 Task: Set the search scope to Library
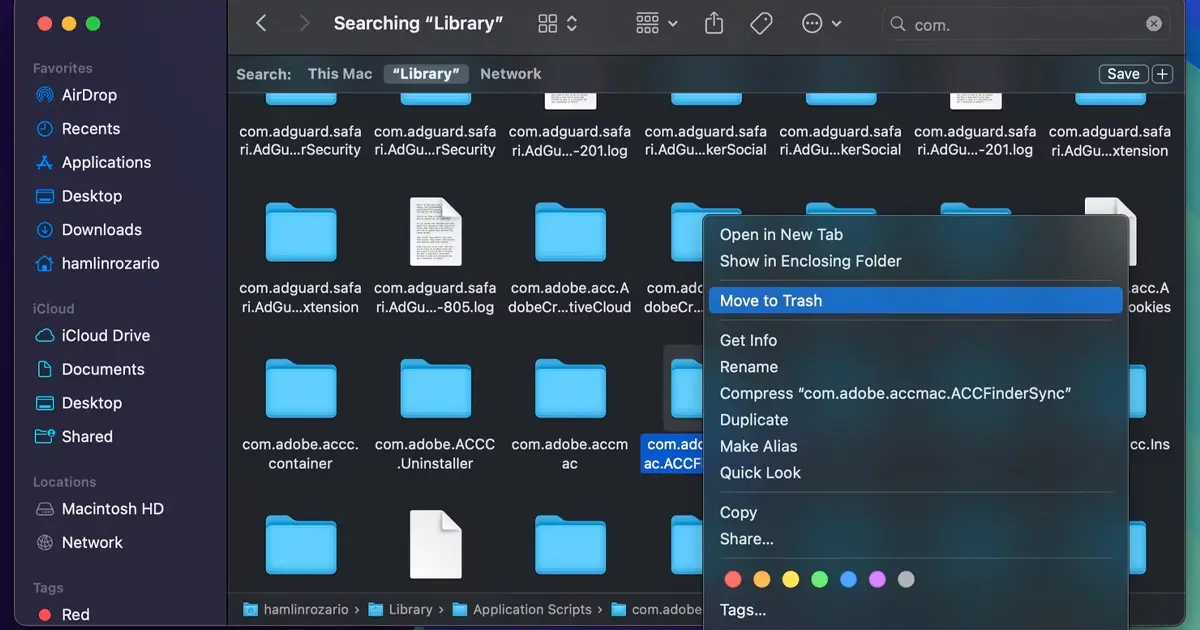426,74
